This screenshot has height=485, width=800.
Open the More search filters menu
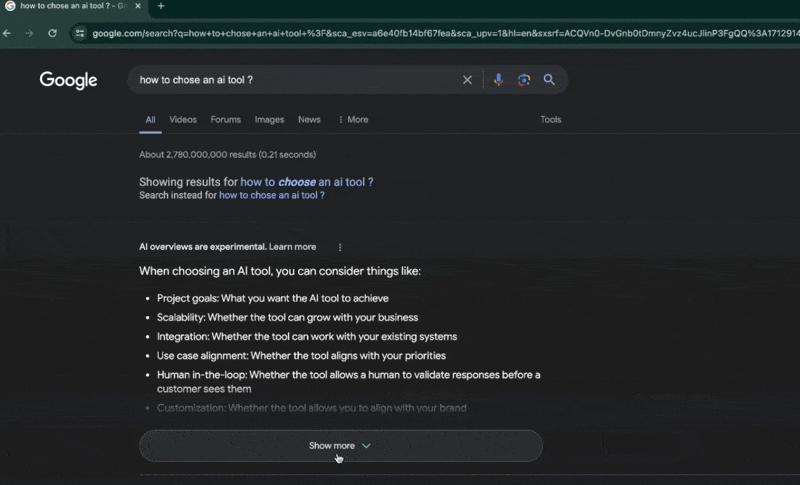point(353,120)
